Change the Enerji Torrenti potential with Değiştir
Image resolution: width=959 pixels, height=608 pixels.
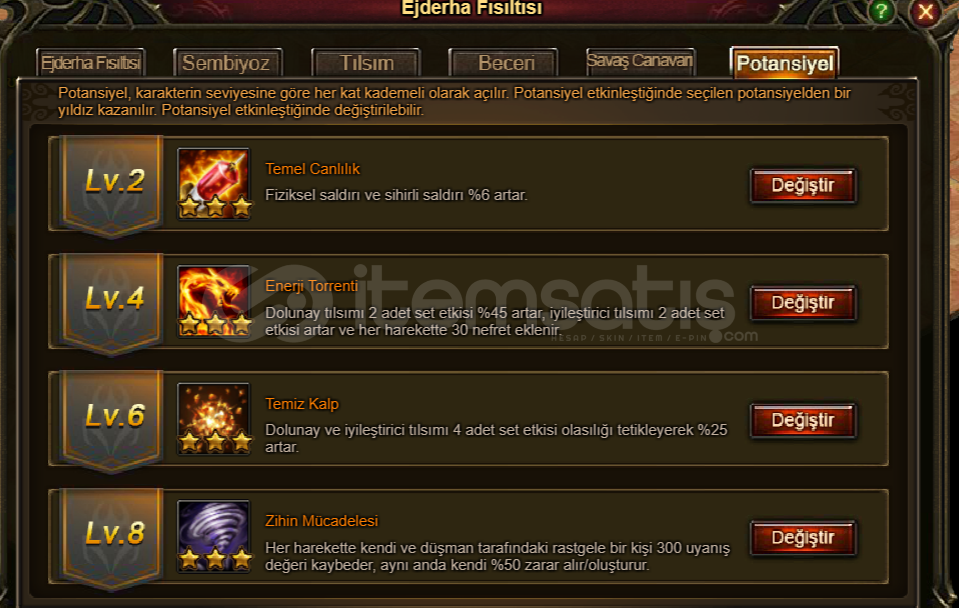[x=803, y=303]
